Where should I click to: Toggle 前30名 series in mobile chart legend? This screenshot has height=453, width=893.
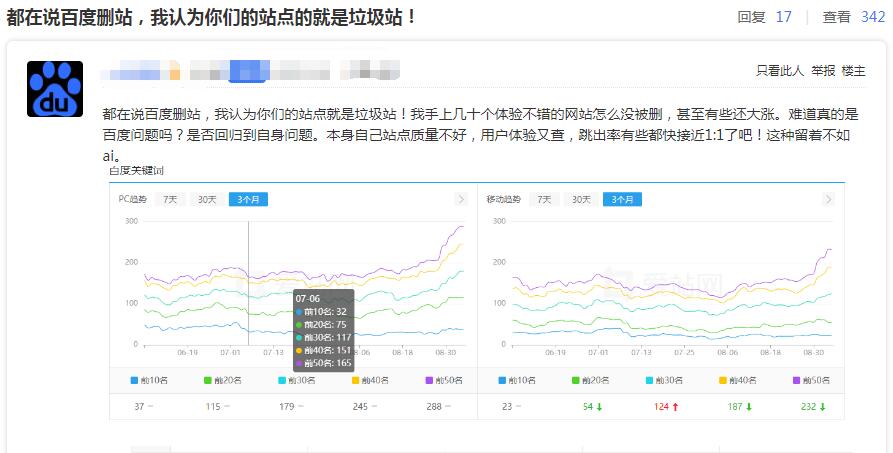[665, 380]
